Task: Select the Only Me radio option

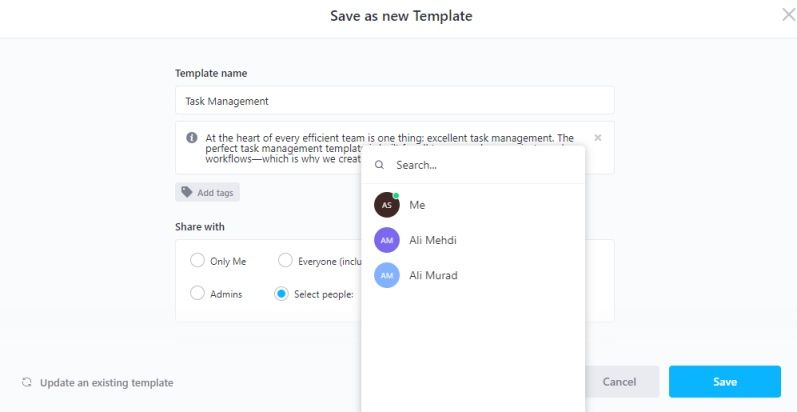Action: [x=197, y=261]
